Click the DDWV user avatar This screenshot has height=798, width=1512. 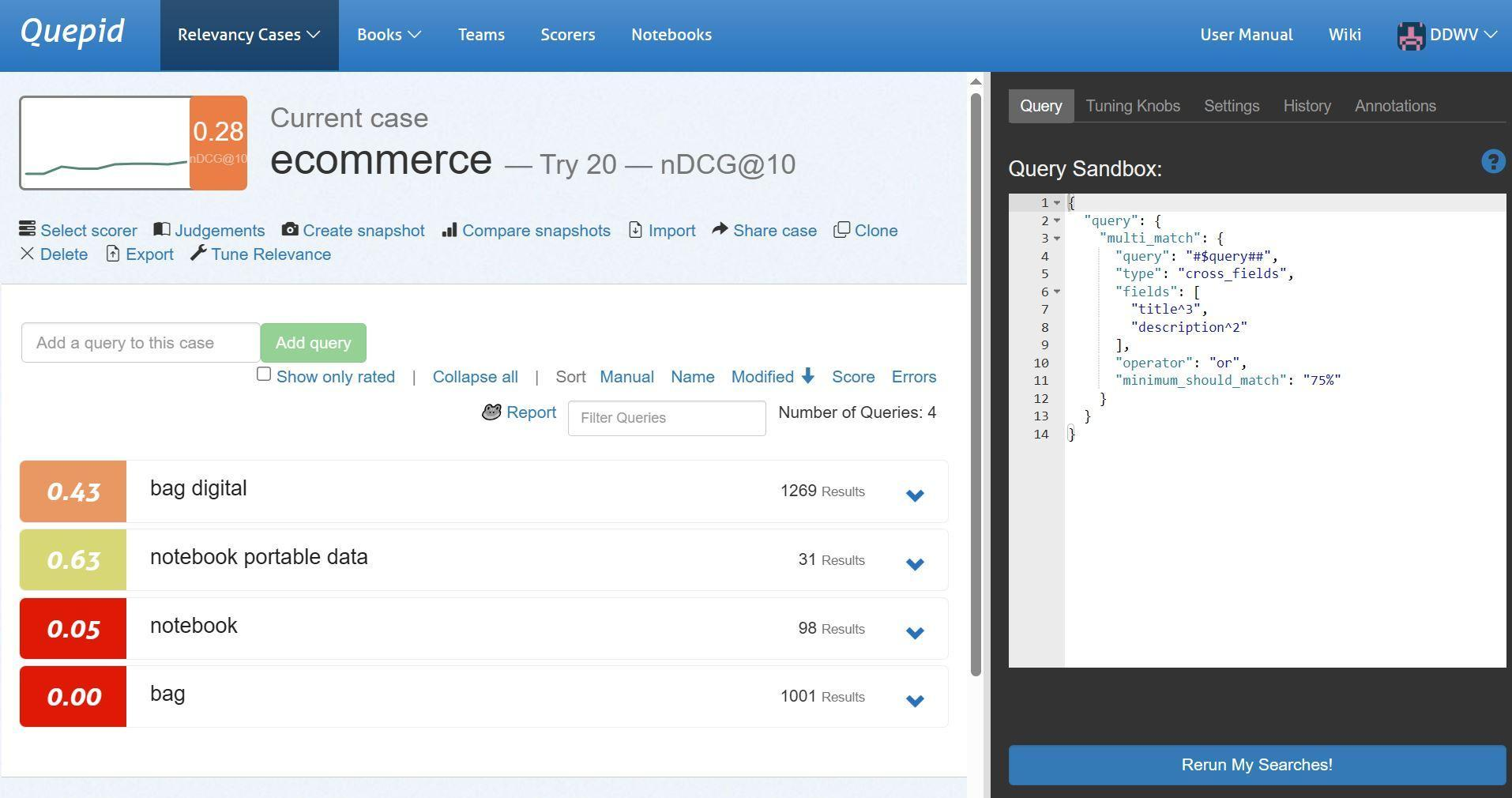(x=1411, y=36)
